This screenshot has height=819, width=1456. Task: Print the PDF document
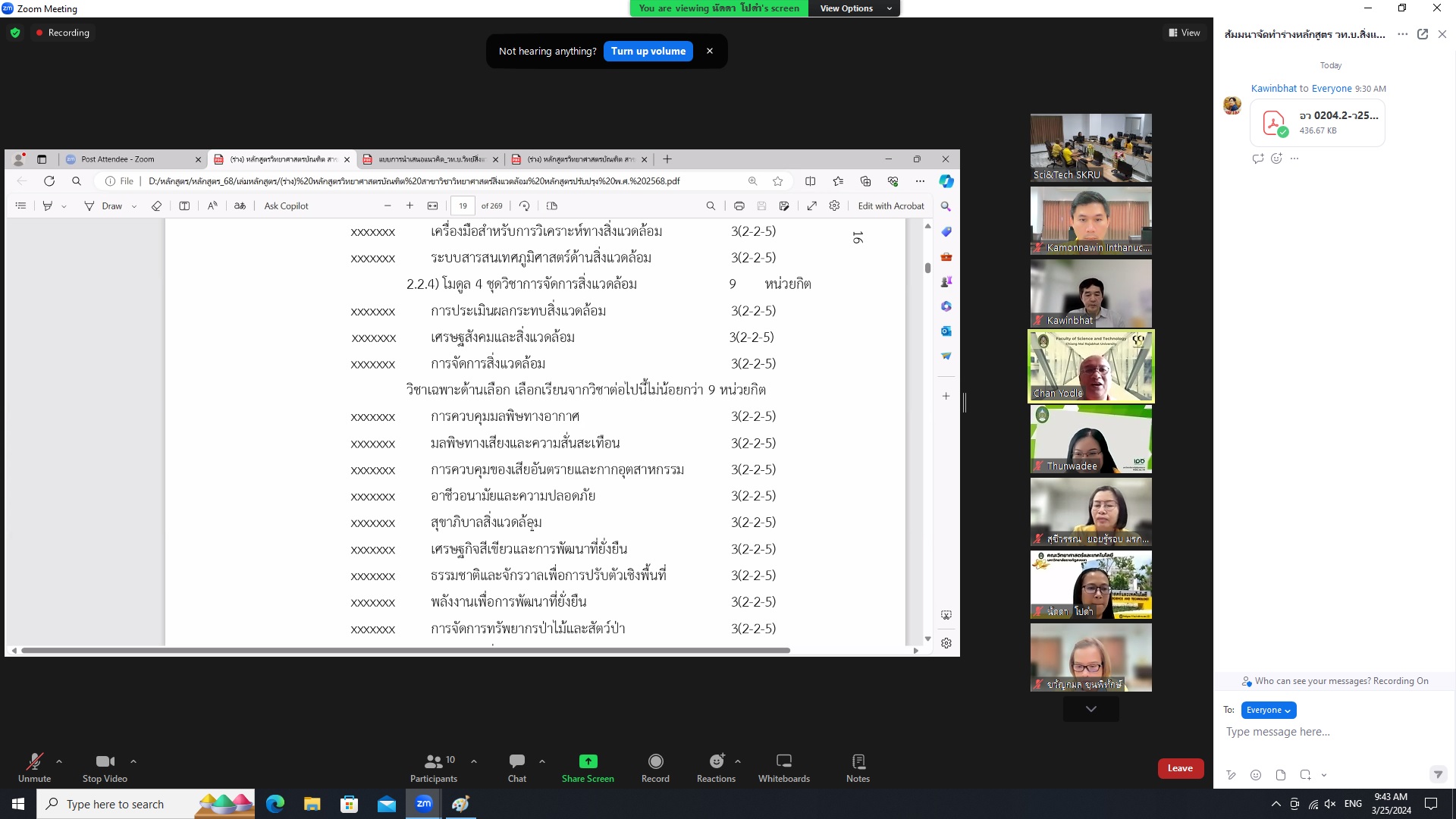click(x=739, y=206)
